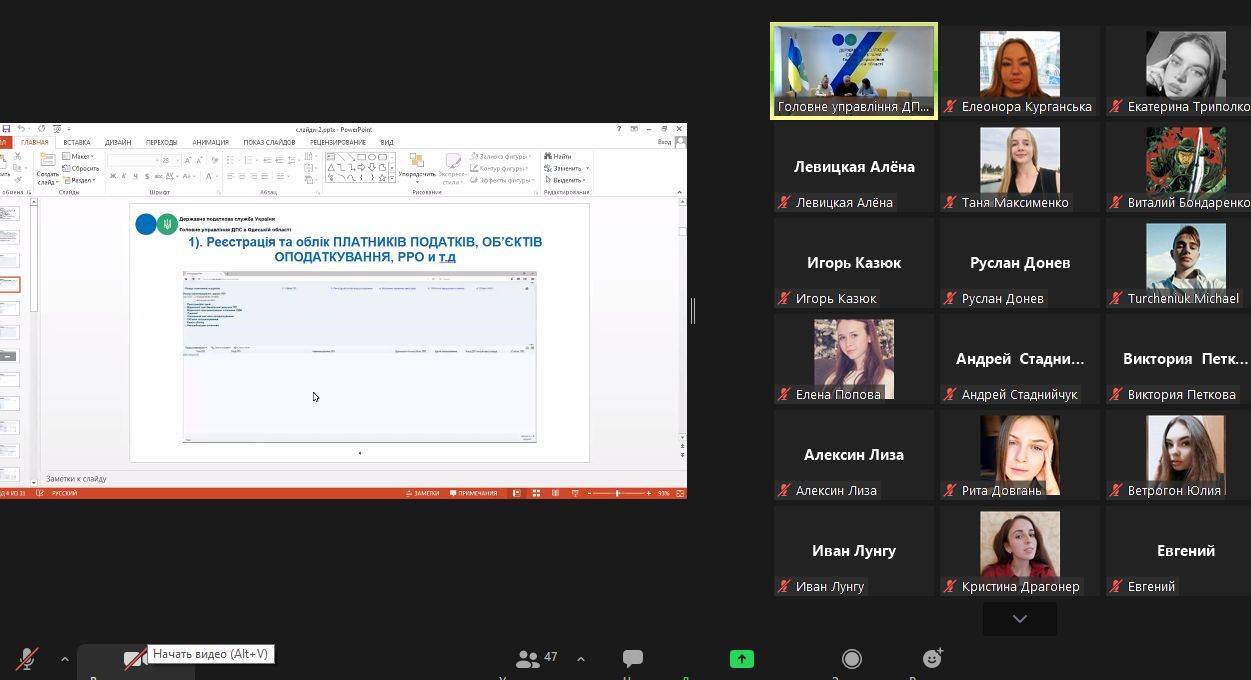Screen dimensions: 1251x680
Task: Unmute the microphone in Zoom toolbar
Action: [x=27, y=659]
